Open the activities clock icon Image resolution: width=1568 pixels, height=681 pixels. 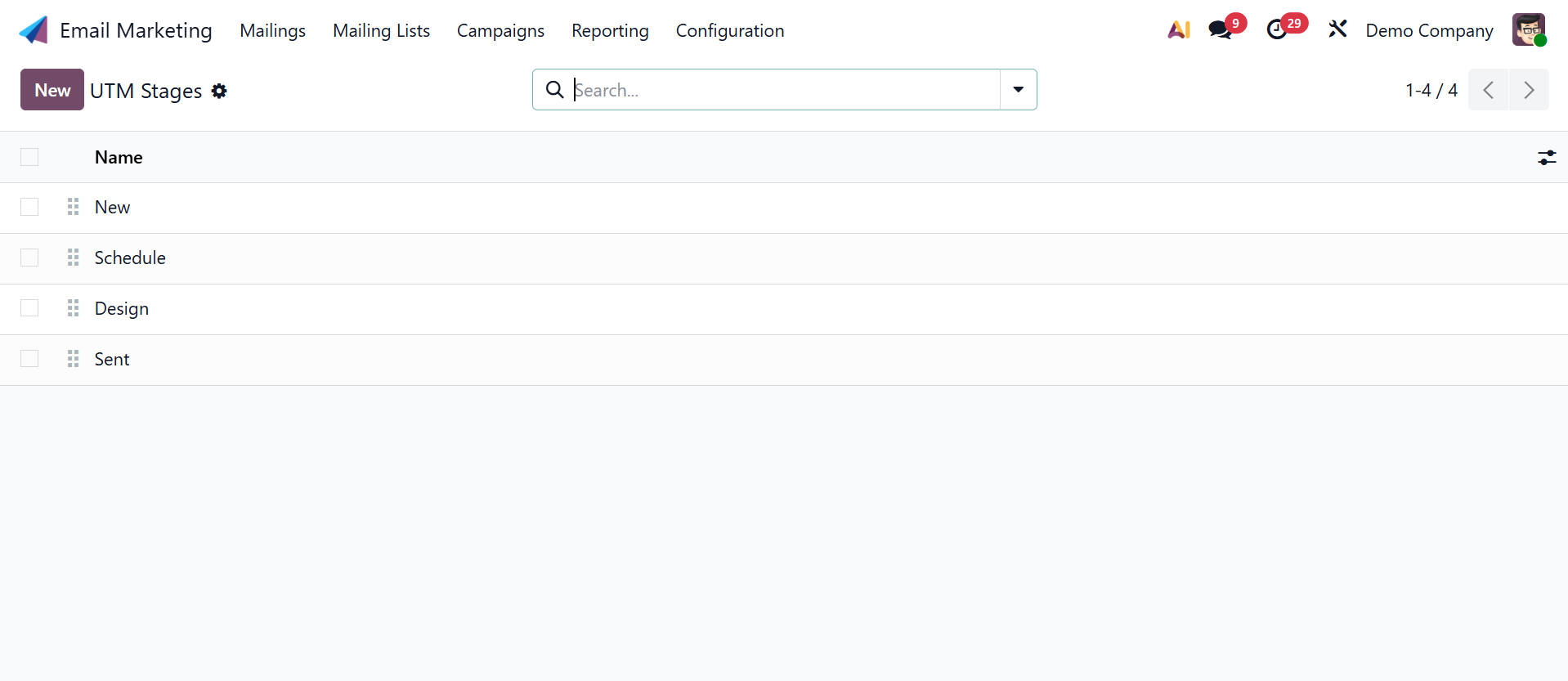pos(1276,30)
